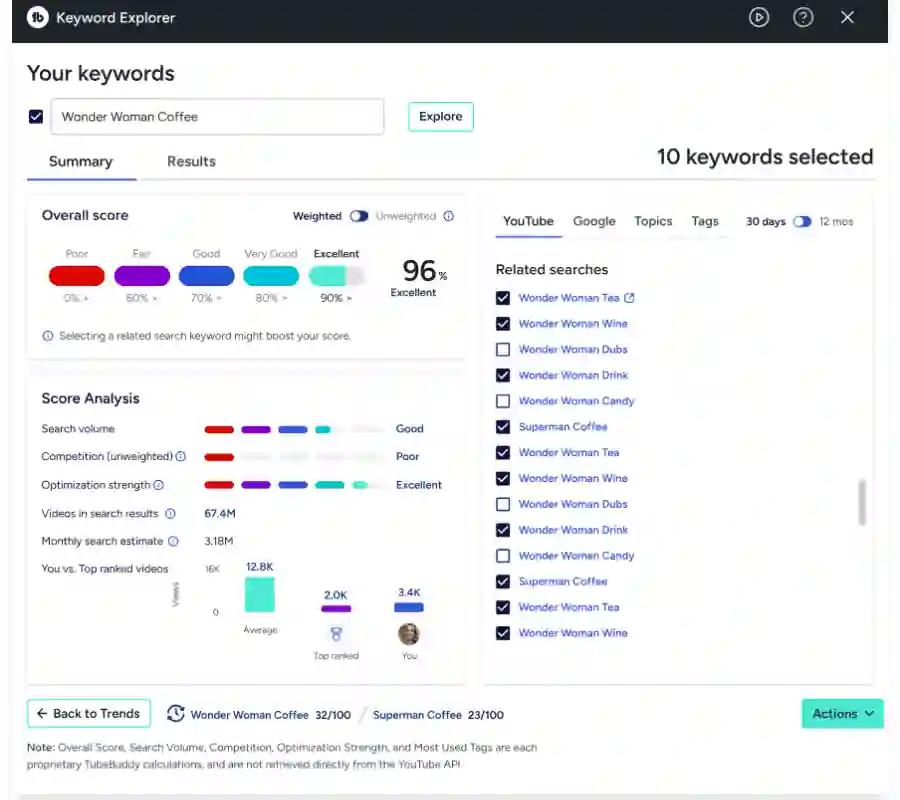Expand the Poor 0% score range chevron
This screenshot has width=900, height=800.
point(86,298)
